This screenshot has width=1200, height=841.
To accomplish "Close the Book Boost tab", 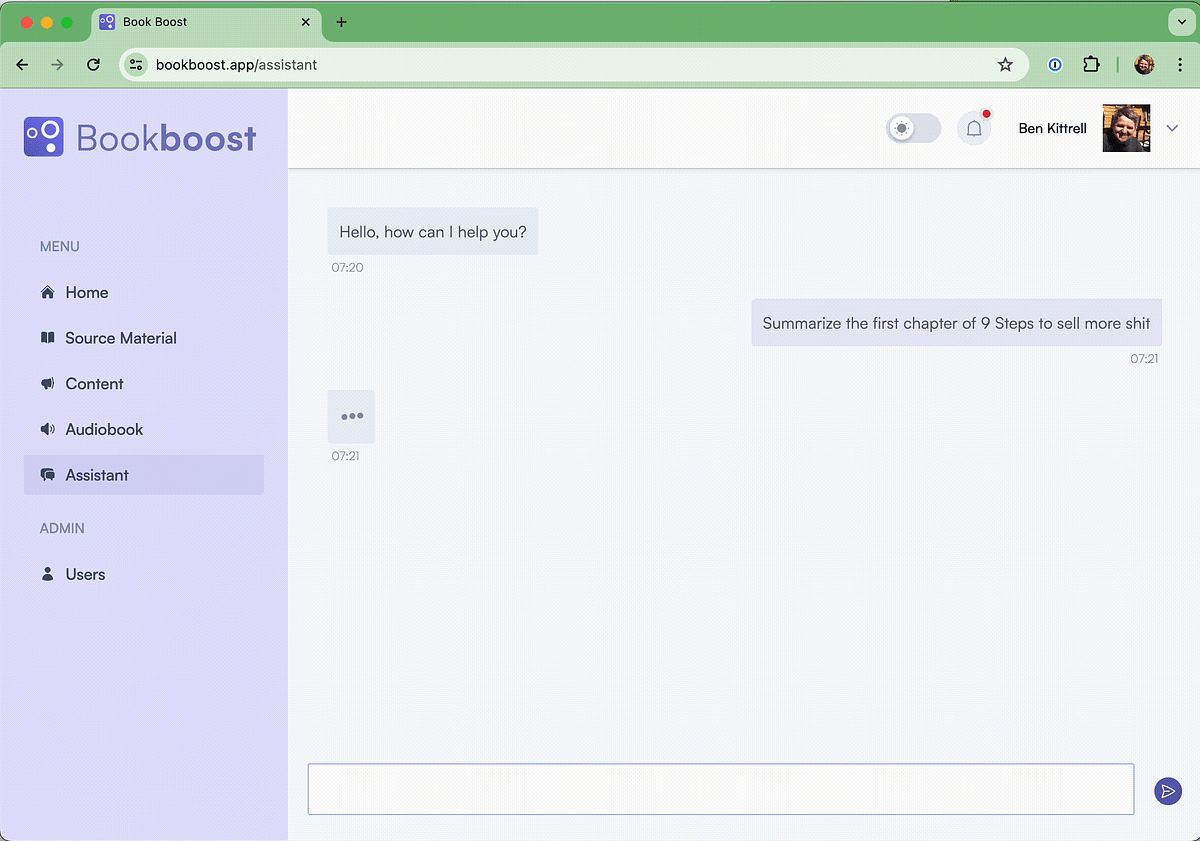I will [305, 22].
